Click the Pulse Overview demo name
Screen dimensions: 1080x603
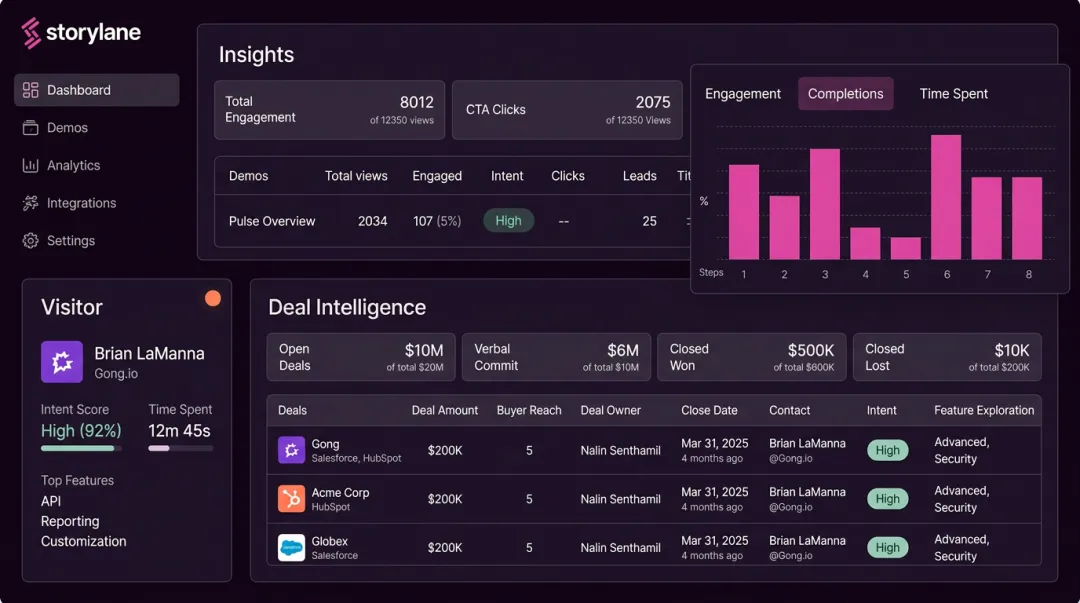click(x=272, y=221)
